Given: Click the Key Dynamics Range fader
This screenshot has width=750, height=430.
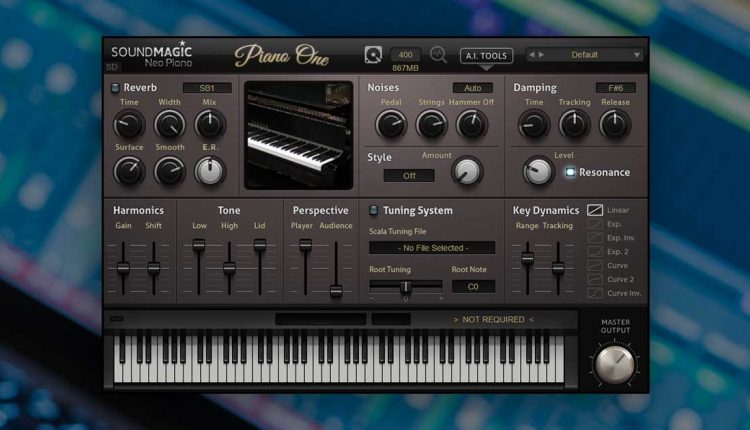Looking at the screenshot, I should tap(528, 258).
